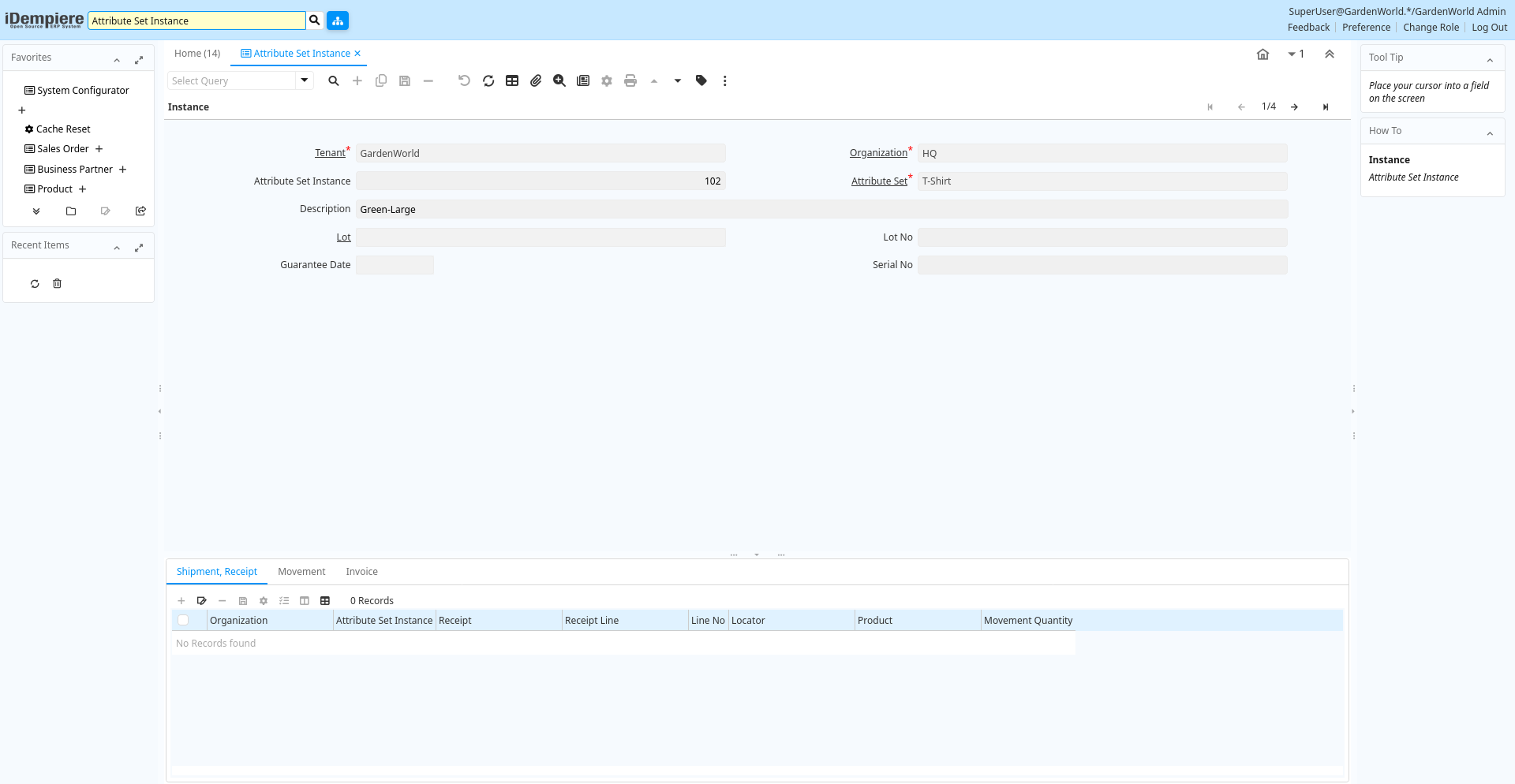Collapse the Favorites panel

[x=117, y=60]
